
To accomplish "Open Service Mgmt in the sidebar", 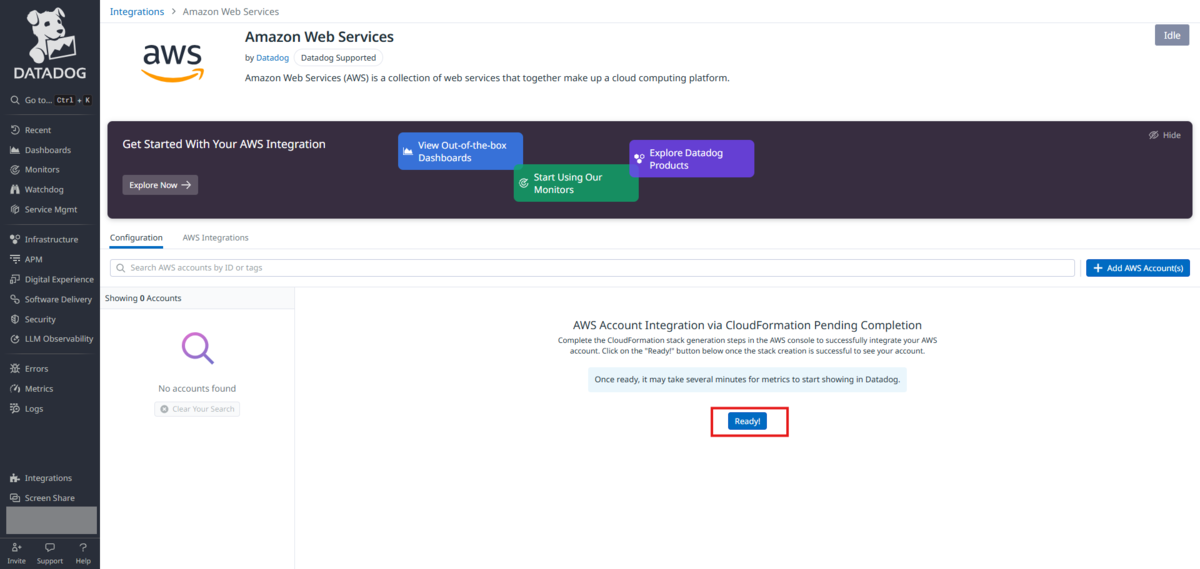I will (51, 210).
